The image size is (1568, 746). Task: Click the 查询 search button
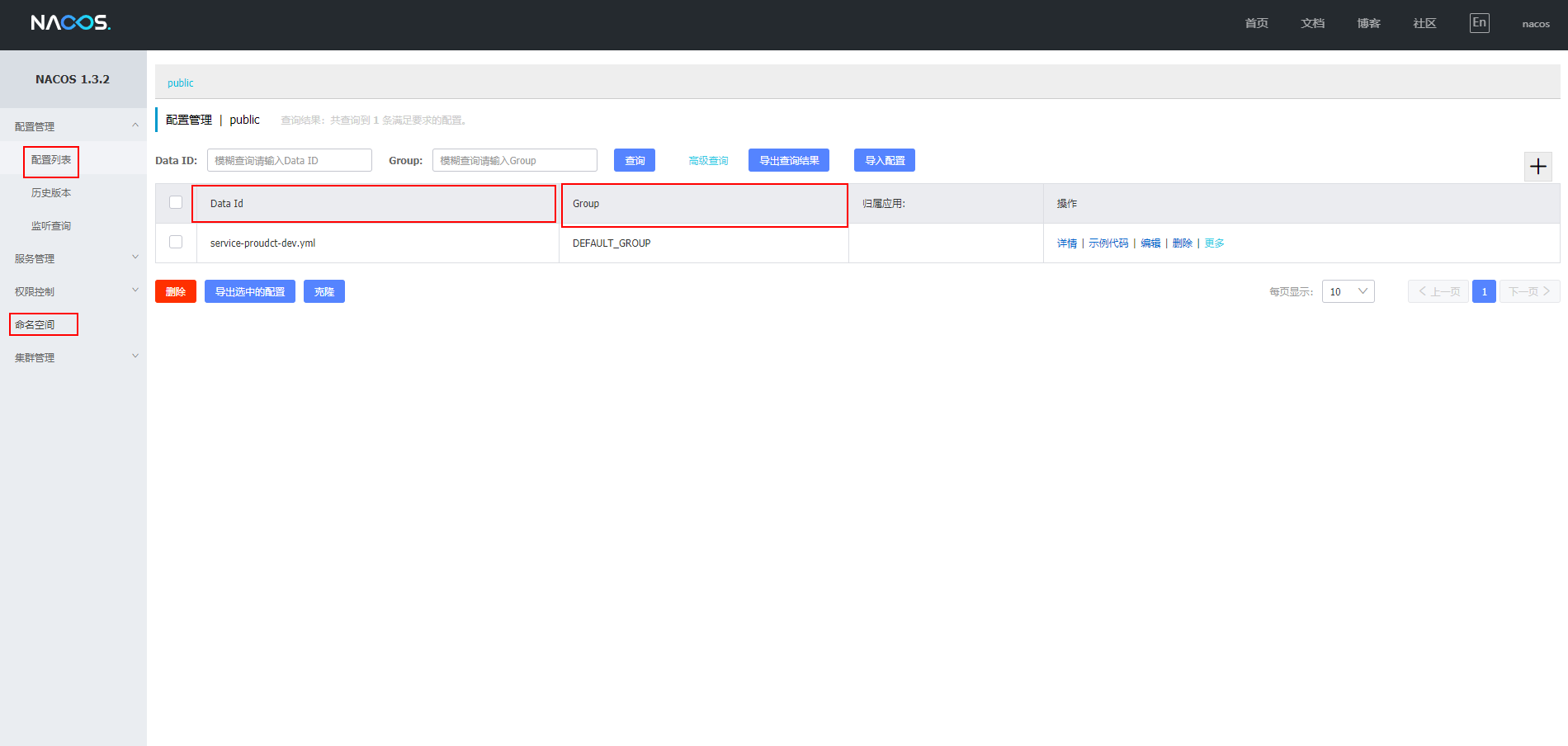635,160
